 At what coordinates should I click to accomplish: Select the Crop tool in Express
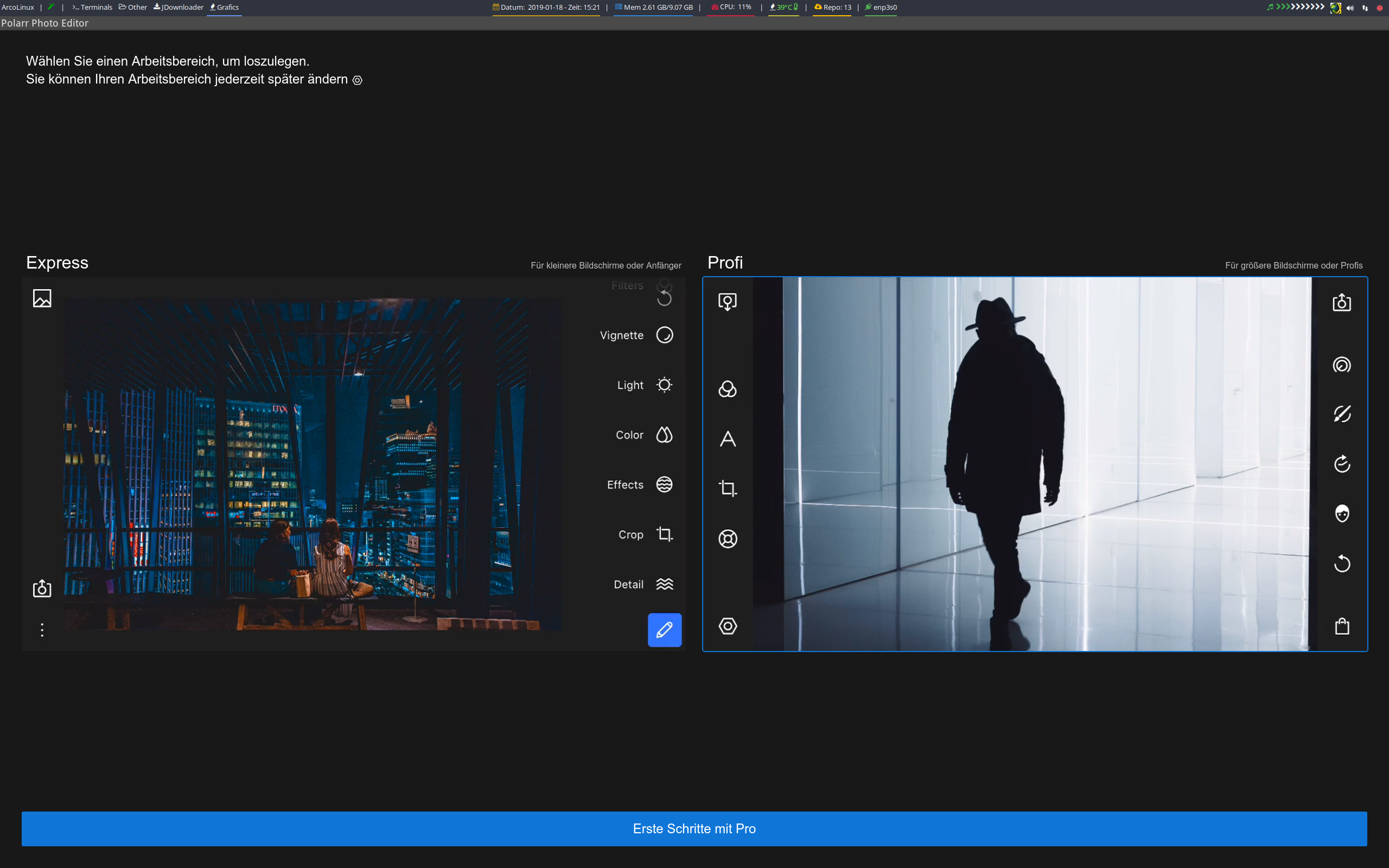[664, 534]
